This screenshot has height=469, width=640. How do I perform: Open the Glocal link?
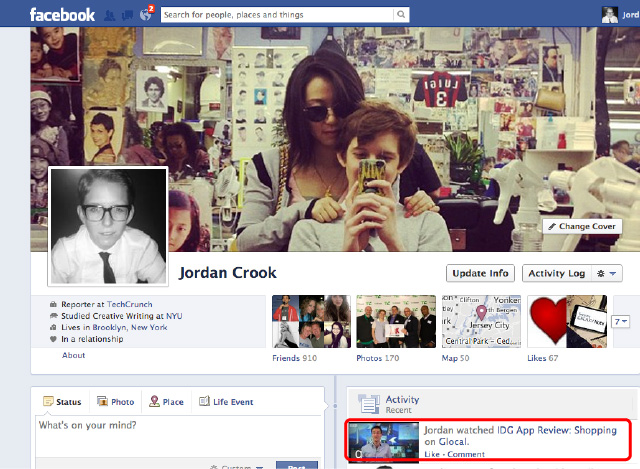pos(453,442)
